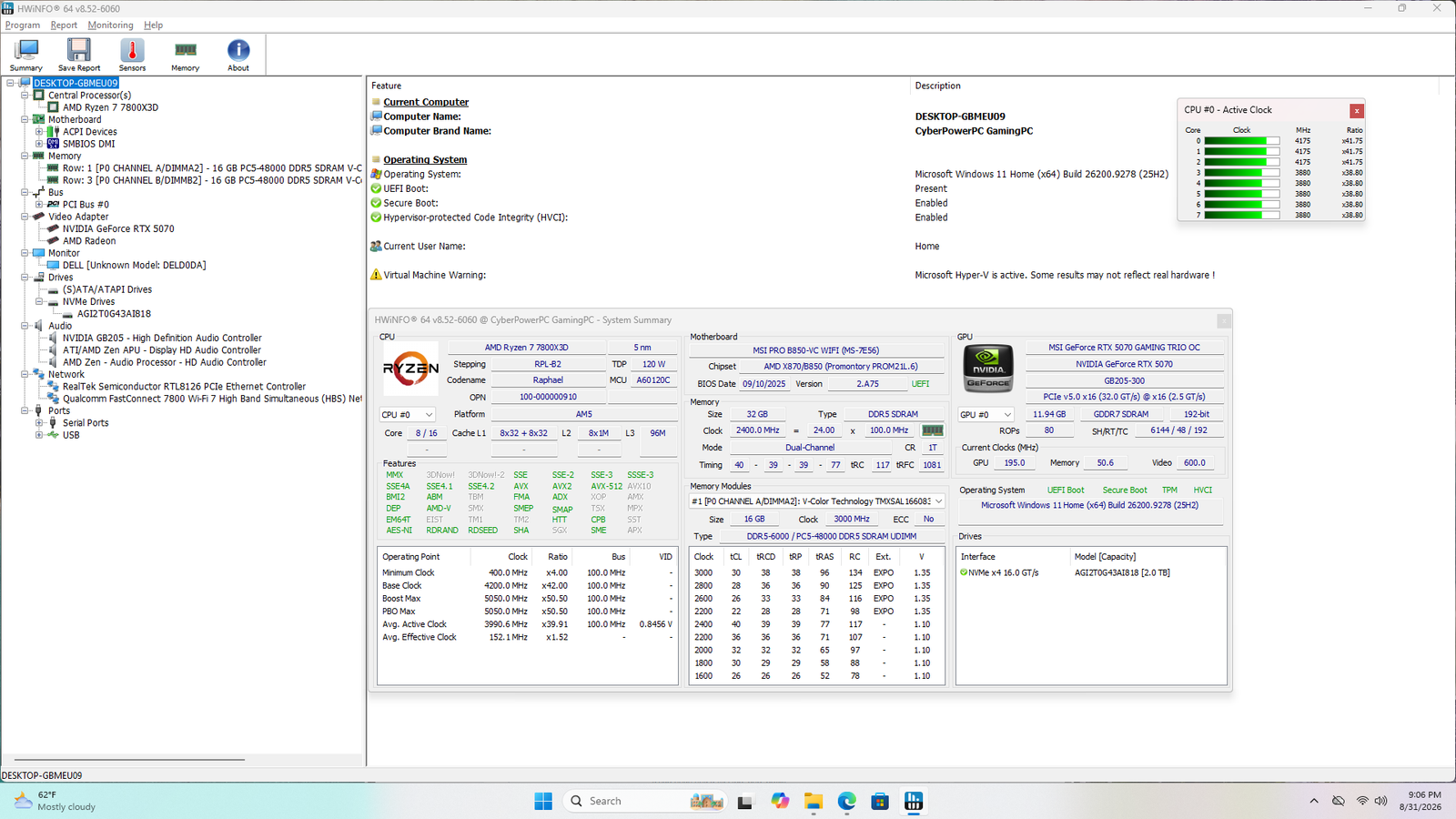Viewport: 1456px width, 819px height.
Task: Click the Virtual Machine Warning row
Action: tap(434, 275)
